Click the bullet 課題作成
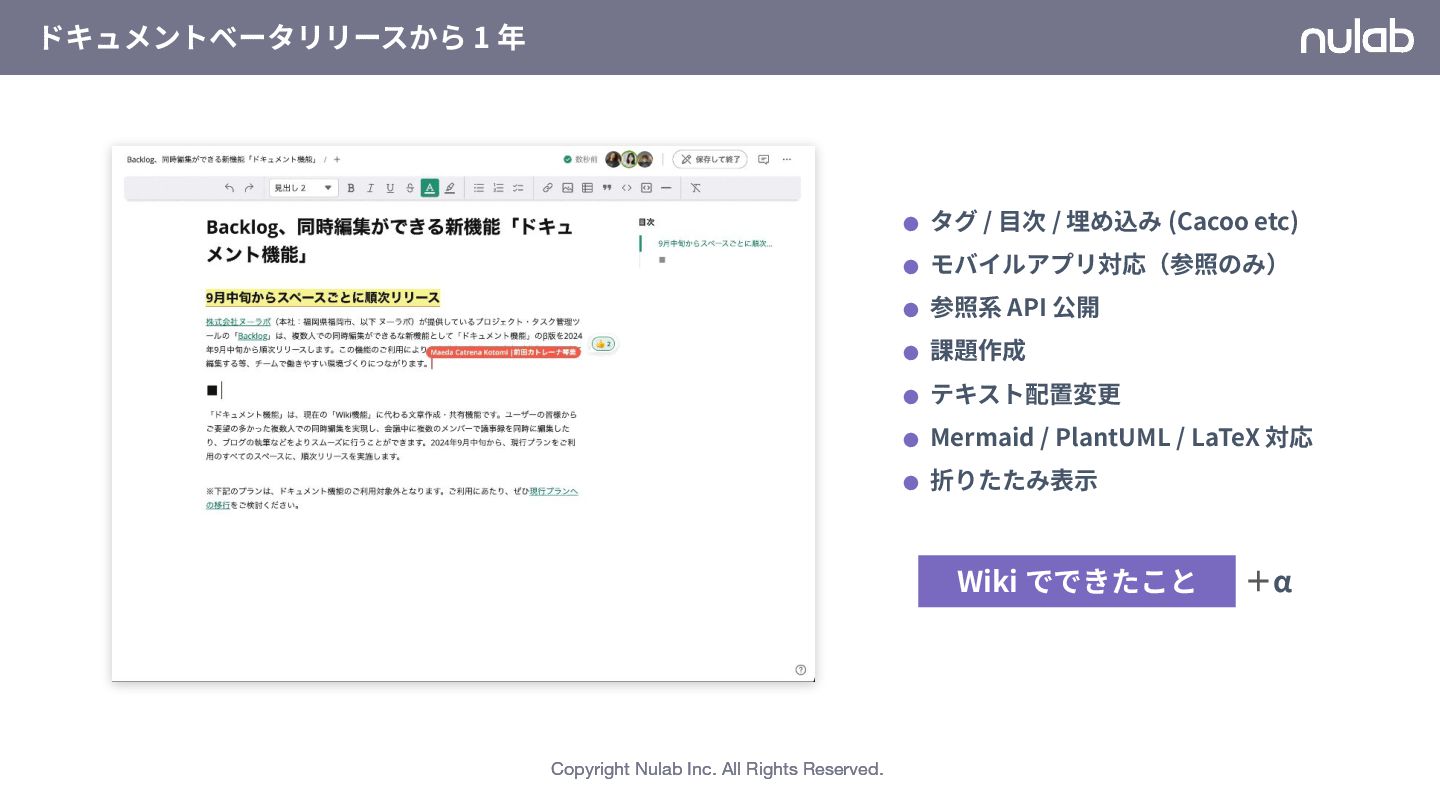Viewport: 1440px width, 810px height. coord(978,351)
